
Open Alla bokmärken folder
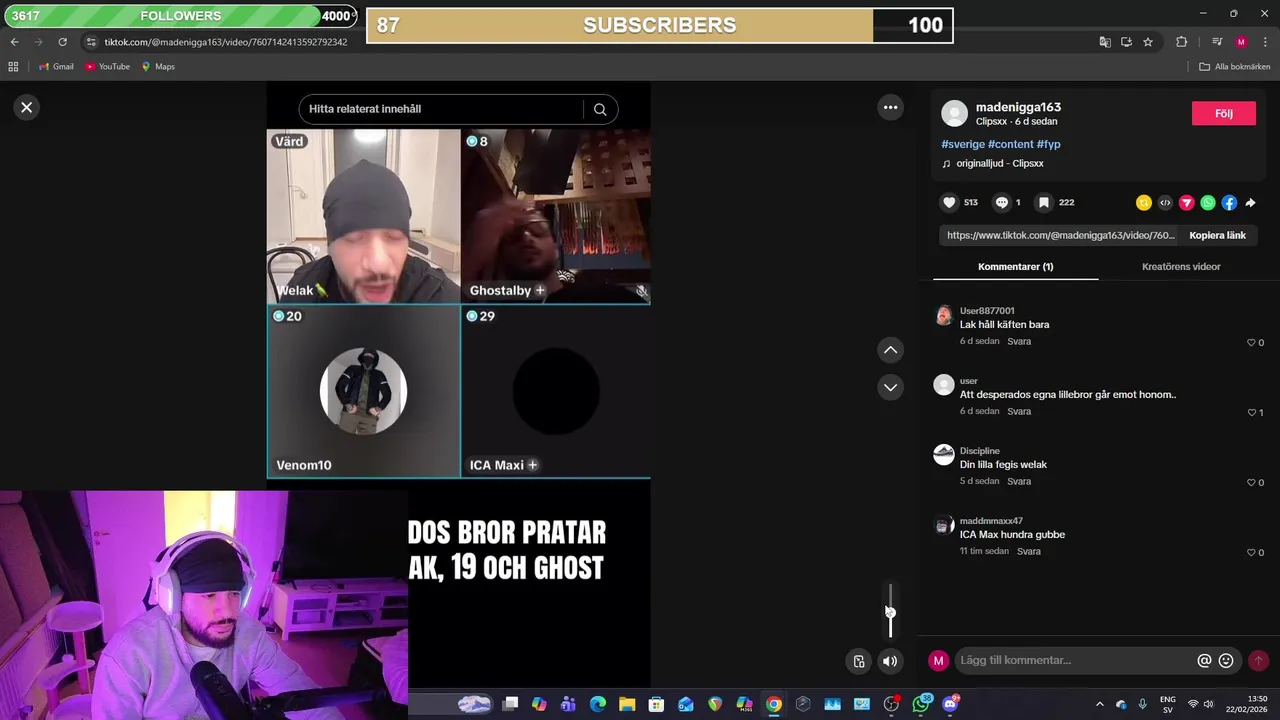(x=1235, y=66)
